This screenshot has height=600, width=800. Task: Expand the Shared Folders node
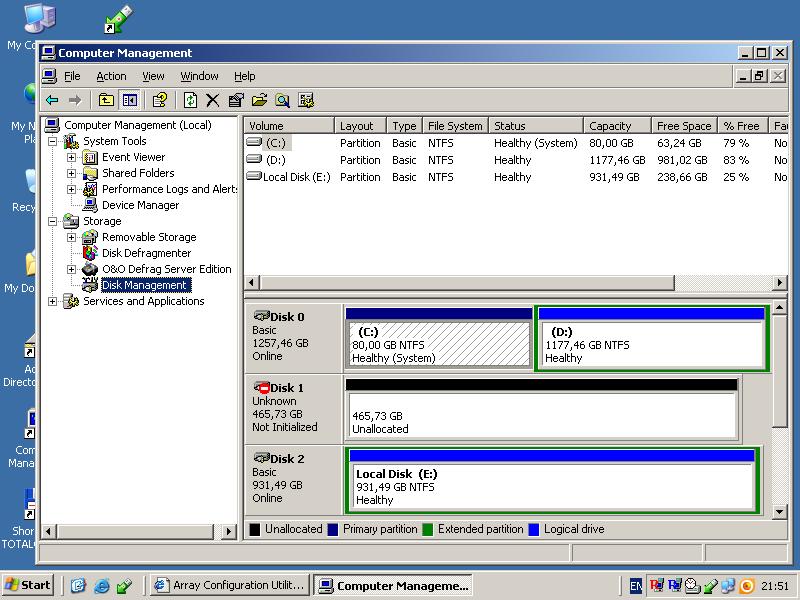pyautogui.click(x=71, y=173)
